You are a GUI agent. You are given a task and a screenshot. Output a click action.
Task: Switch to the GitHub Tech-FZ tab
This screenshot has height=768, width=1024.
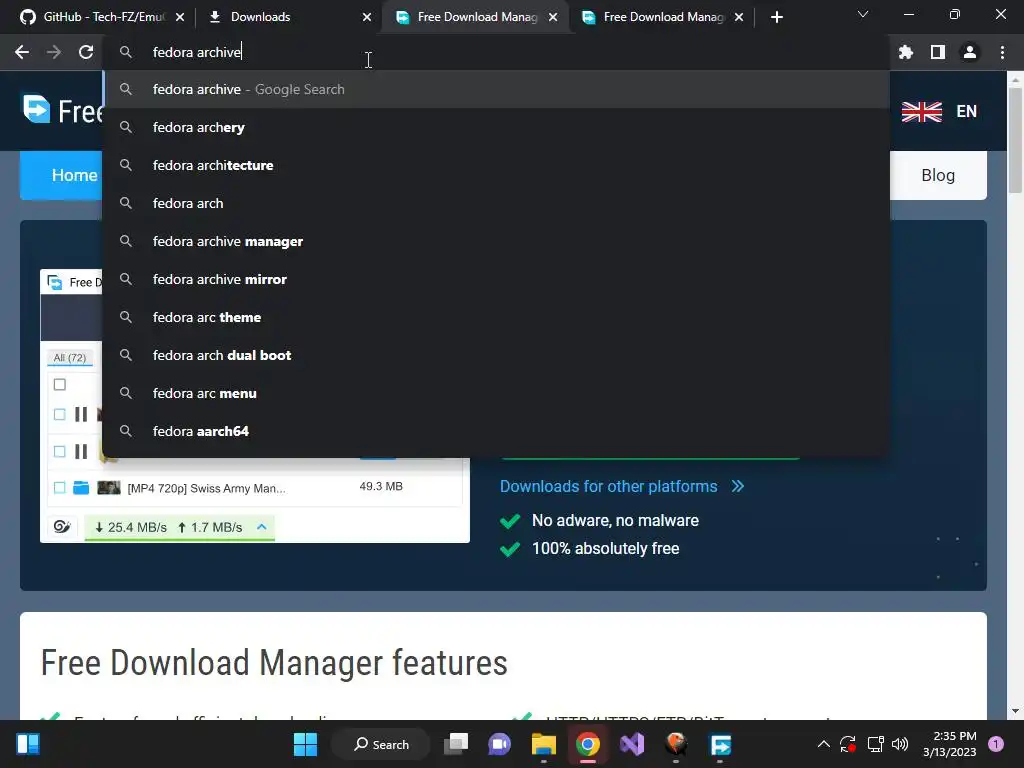coord(95,17)
